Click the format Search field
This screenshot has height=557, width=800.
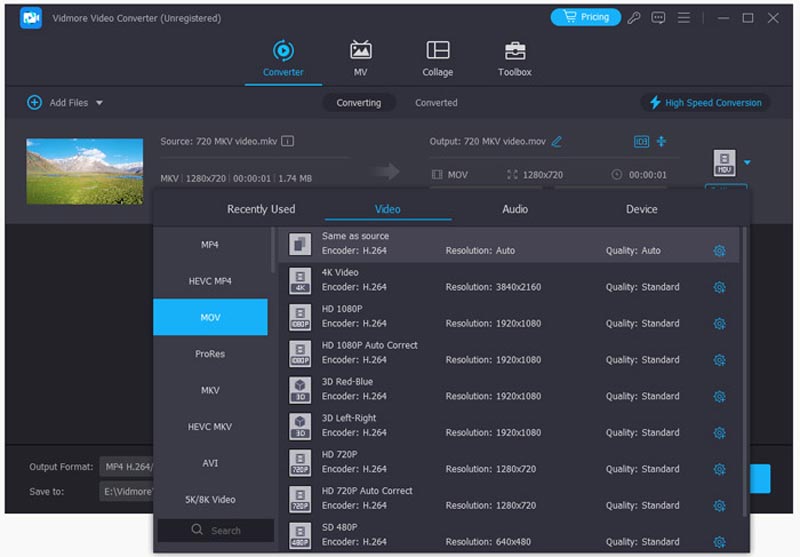[x=216, y=530]
